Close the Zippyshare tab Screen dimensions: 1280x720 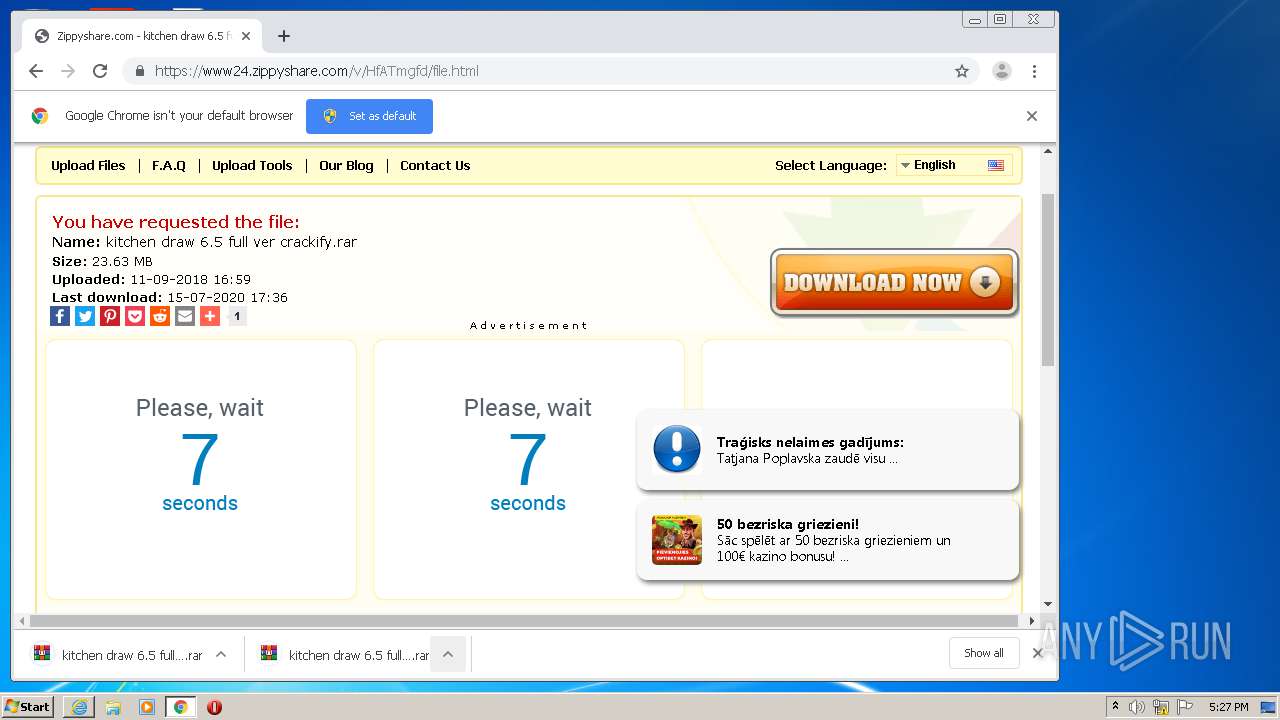pyautogui.click(x=246, y=36)
